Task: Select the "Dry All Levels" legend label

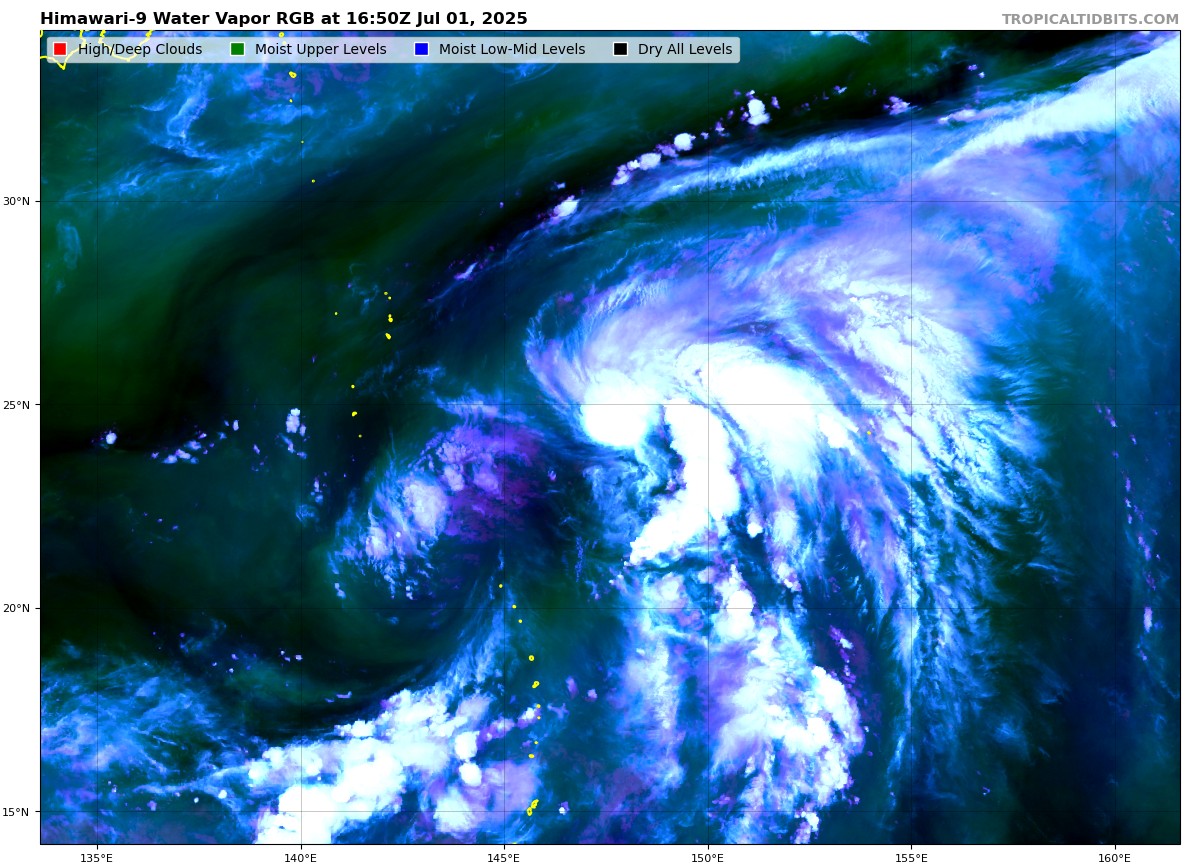Action: 685,50
